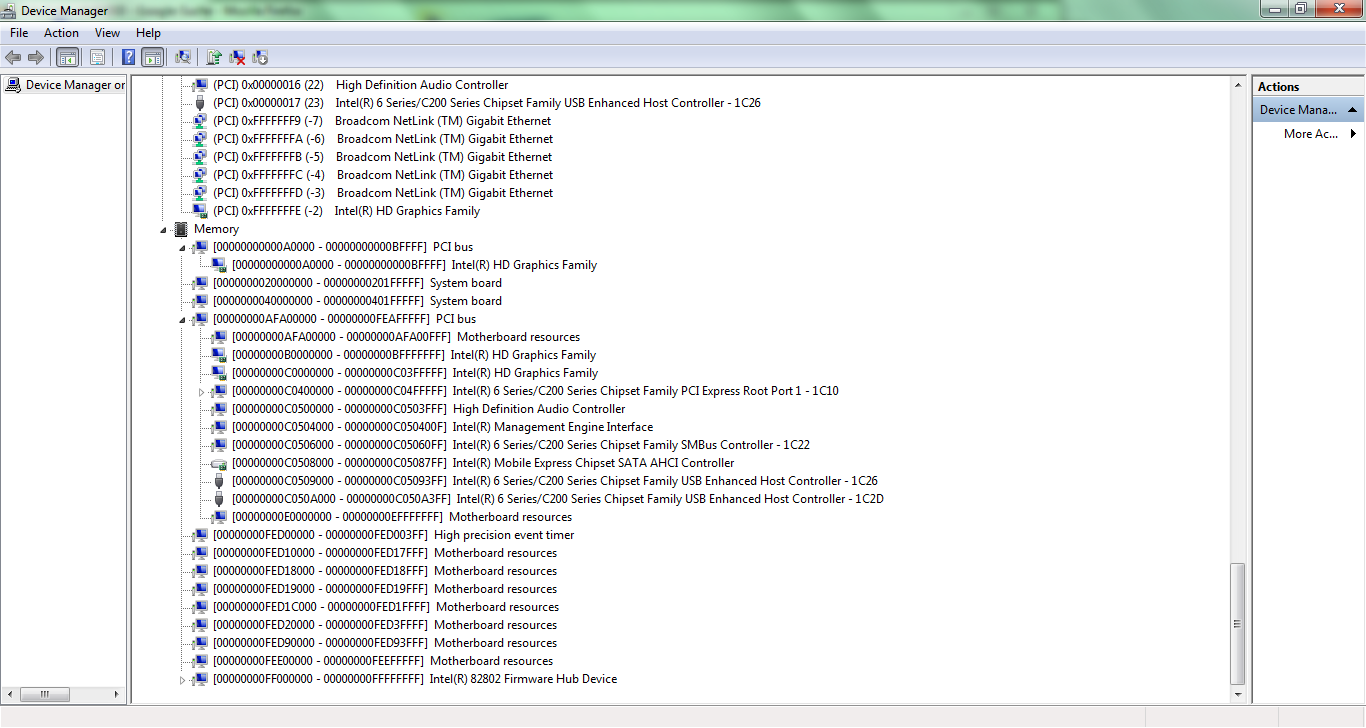Click the Update Driver Software toolbar icon
This screenshot has width=1366, height=728.
[x=214, y=57]
